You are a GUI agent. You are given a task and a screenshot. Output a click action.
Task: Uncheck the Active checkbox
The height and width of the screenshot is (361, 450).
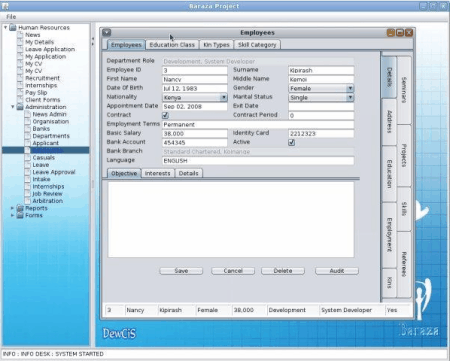click(x=291, y=142)
